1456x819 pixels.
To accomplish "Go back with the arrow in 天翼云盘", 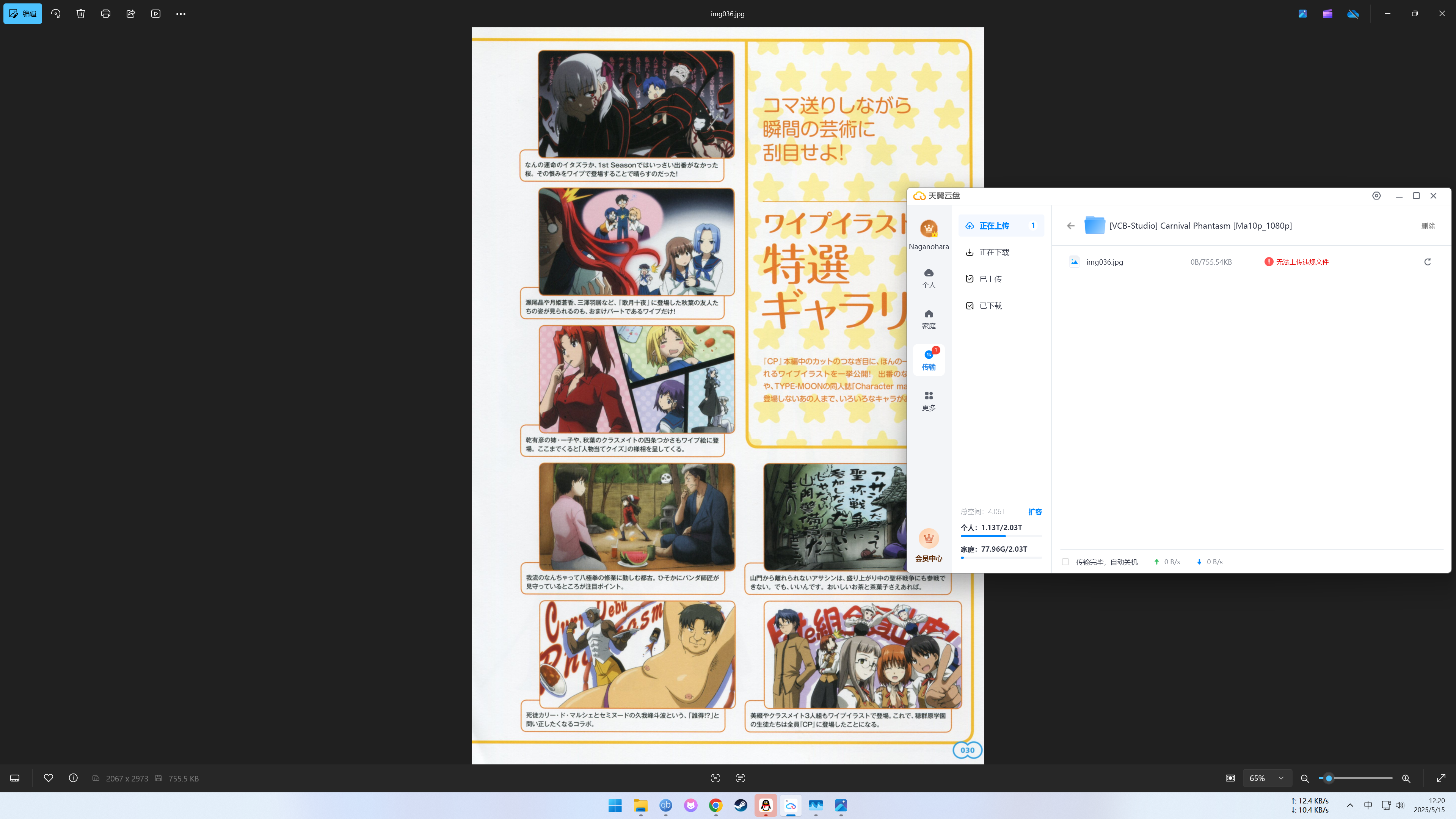I will (1070, 226).
